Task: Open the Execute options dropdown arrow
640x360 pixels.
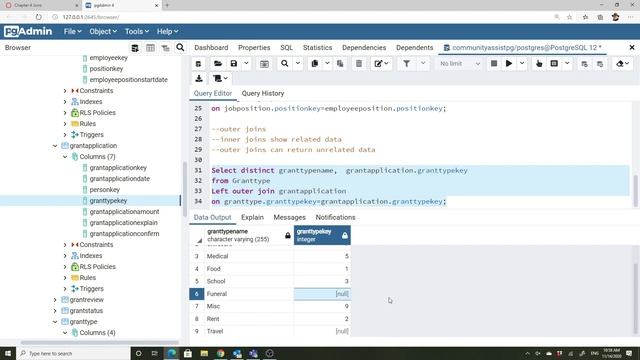Action: point(522,64)
